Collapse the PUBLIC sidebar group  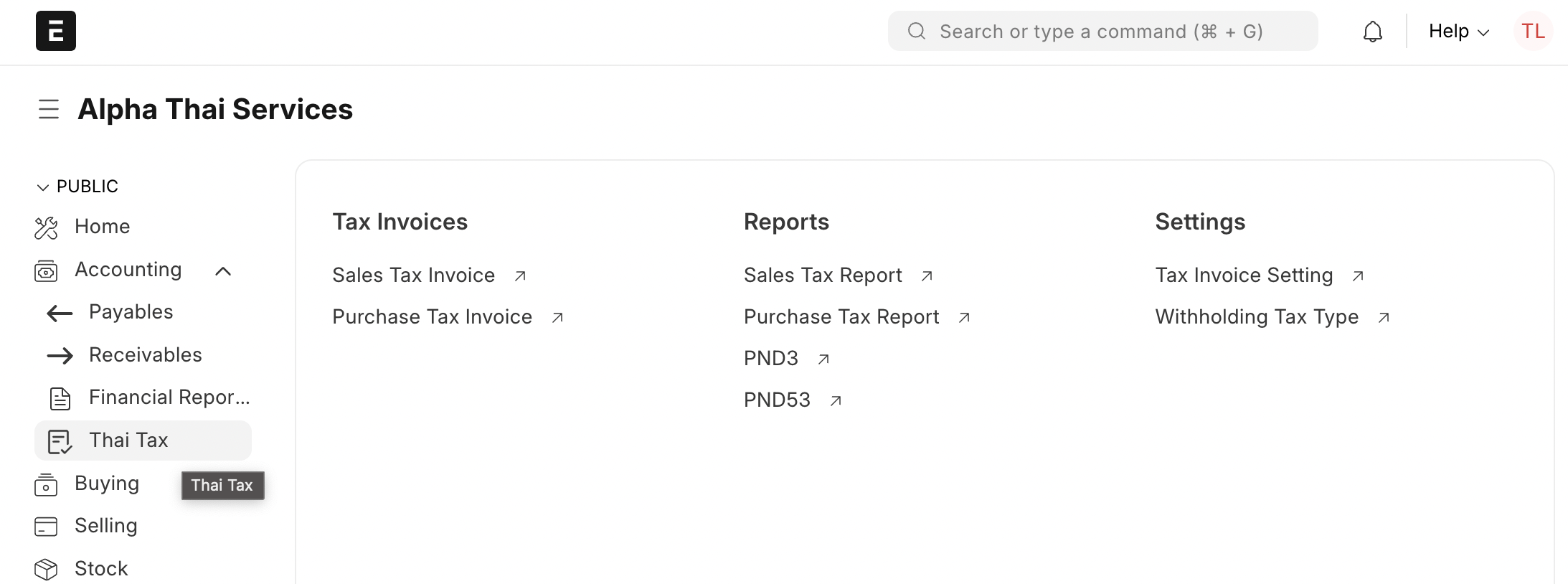coord(43,187)
